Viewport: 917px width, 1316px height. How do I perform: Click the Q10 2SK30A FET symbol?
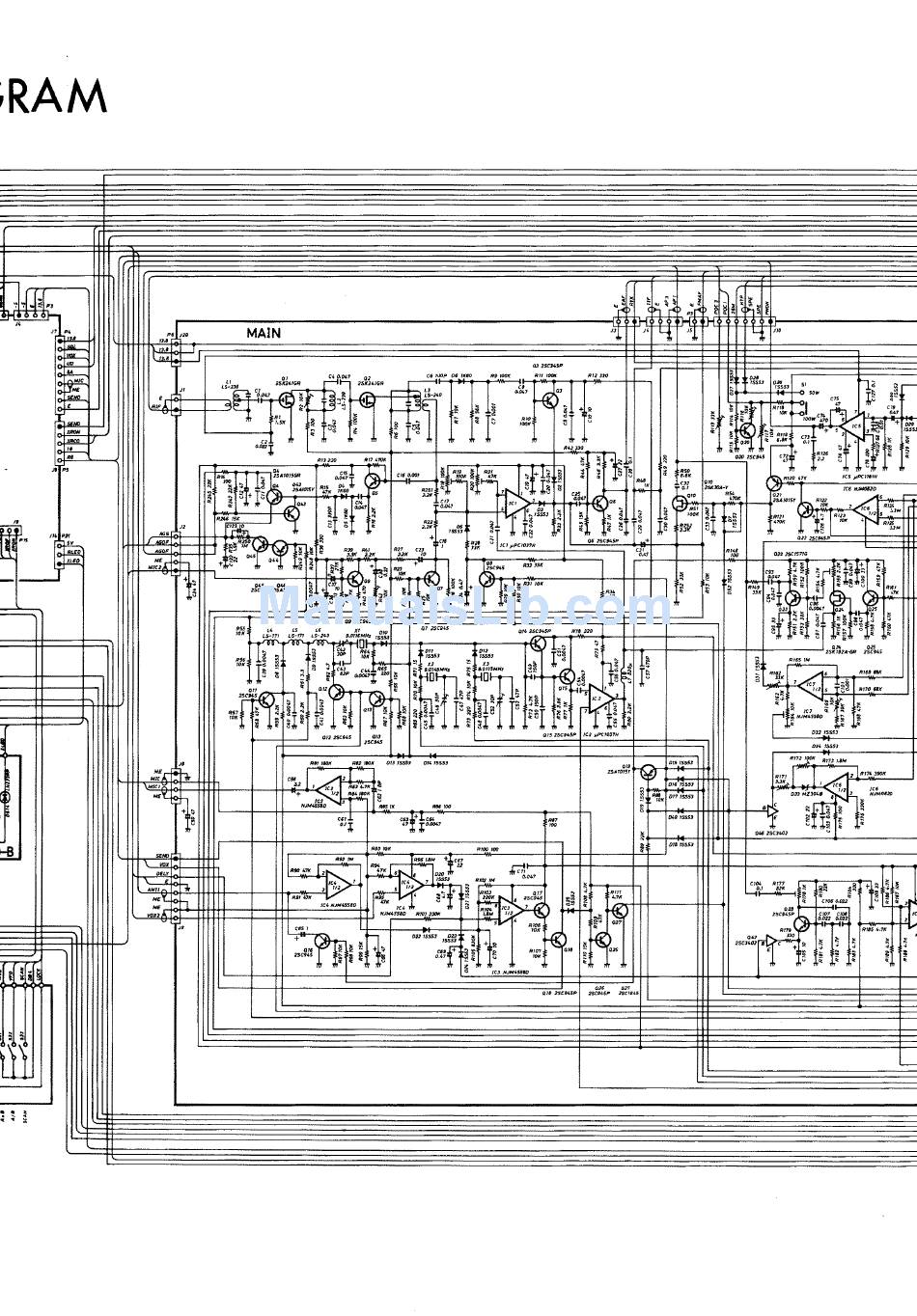coord(678,503)
